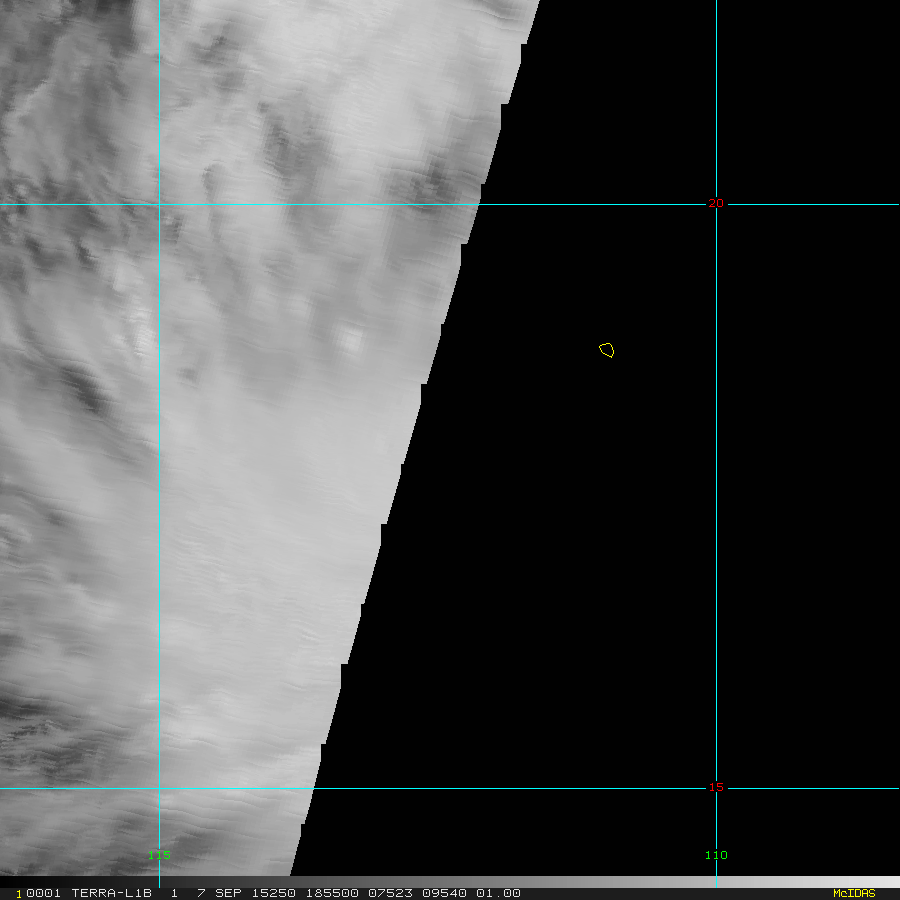Click intersection of 20 latitude and 115 longitude

coord(159,204)
